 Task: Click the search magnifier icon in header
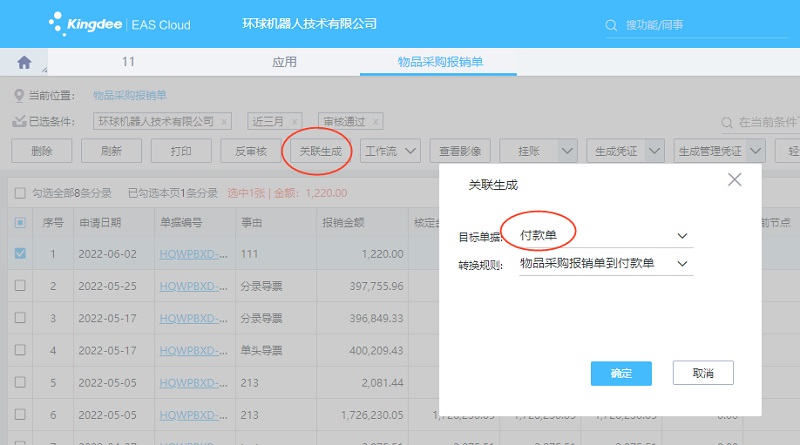coord(612,25)
